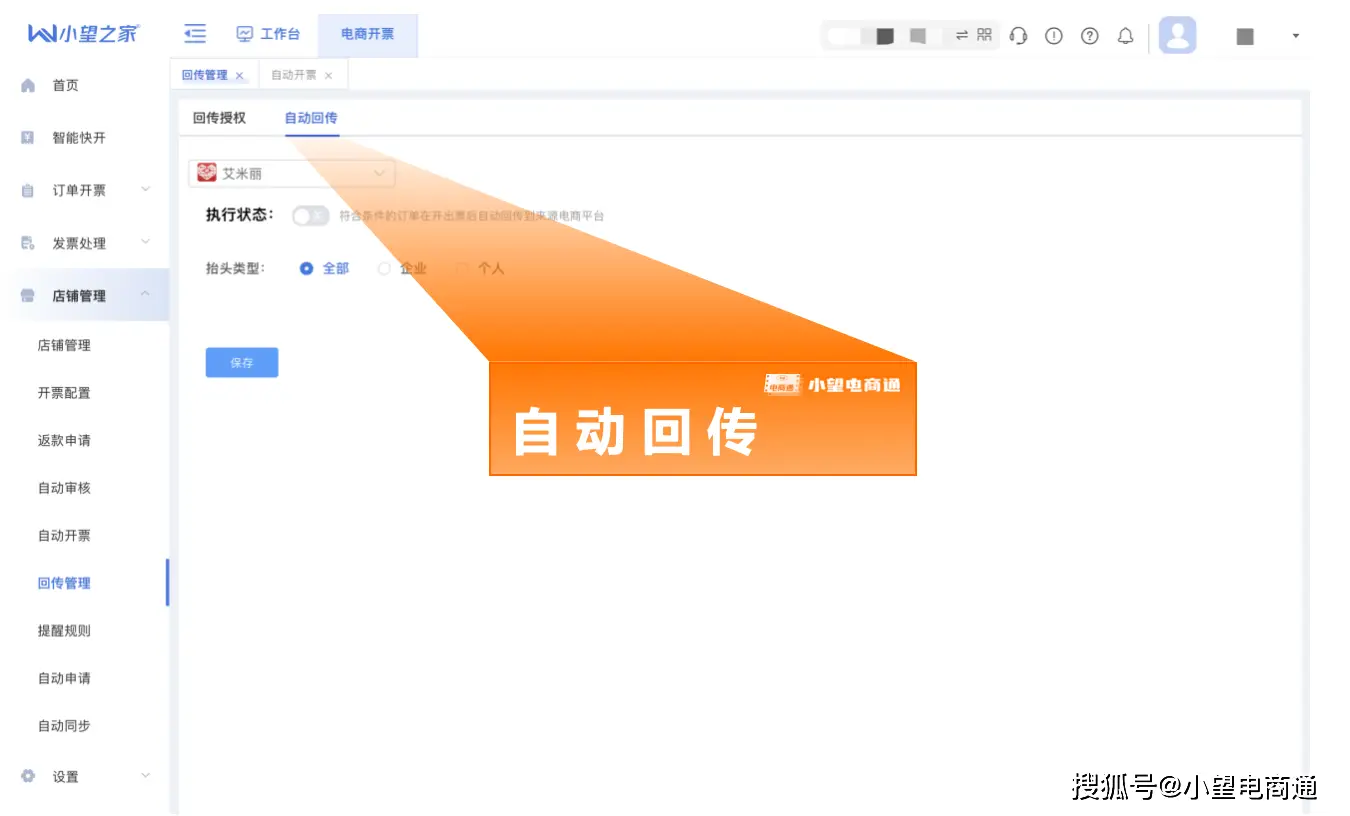Image resolution: width=1350 pixels, height=816 pixels.
Task: Open the notification bell icon
Action: (1125, 35)
